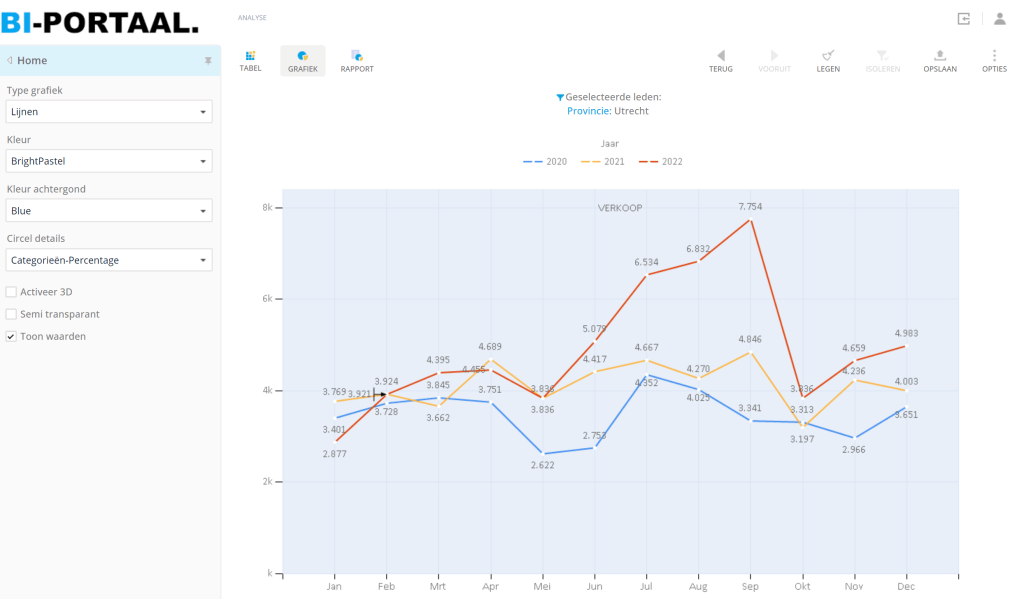Open the Opties three-dot menu
The height and width of the screenshot is (599, 1024).
pyautogui.click(x=994, y=56)
